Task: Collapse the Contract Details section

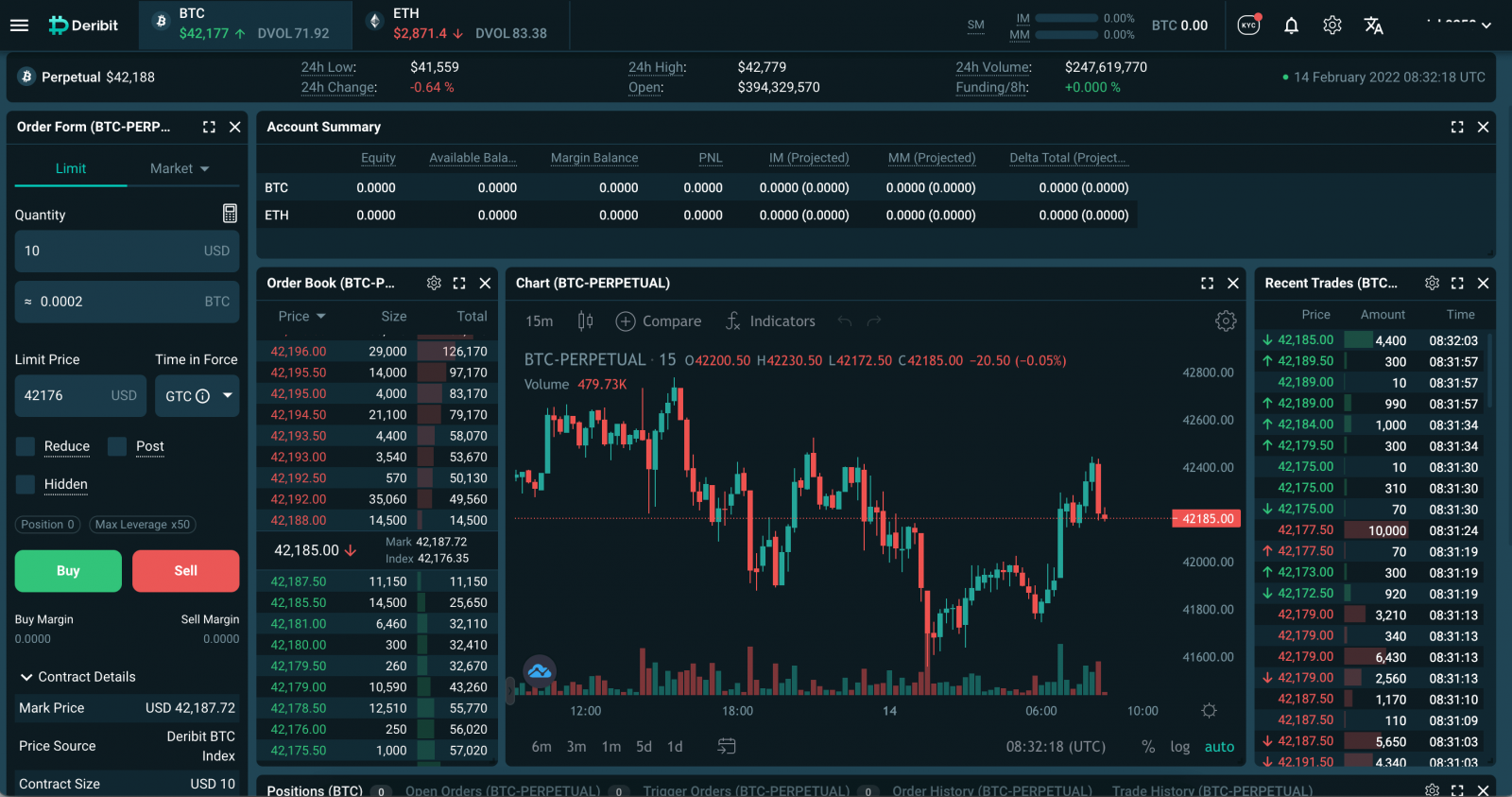Action: click(26, 677)
